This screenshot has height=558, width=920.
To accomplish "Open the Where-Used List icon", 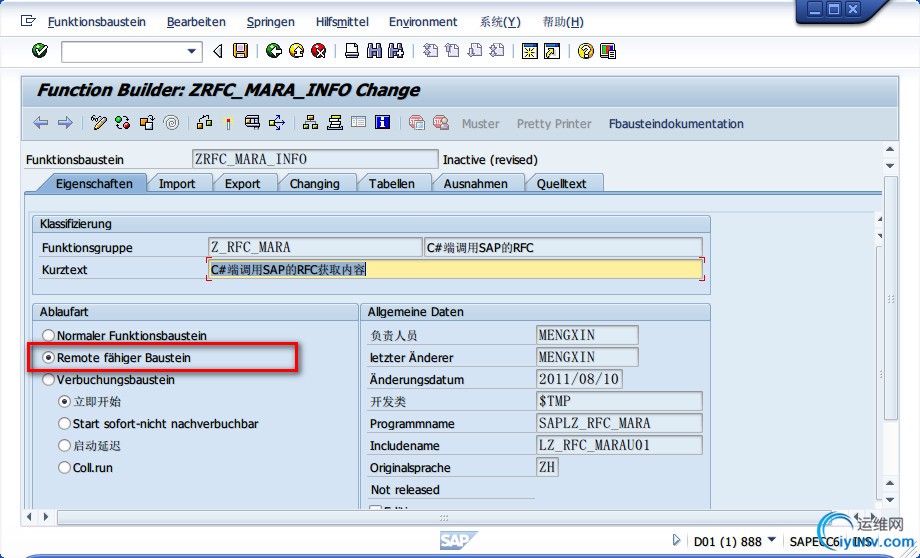I will [277, 123].
